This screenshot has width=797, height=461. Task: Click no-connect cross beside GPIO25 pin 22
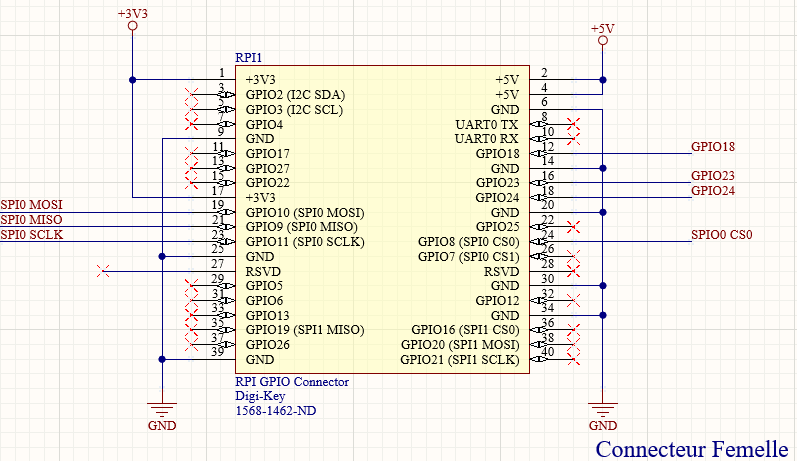(x=573, y=227)
